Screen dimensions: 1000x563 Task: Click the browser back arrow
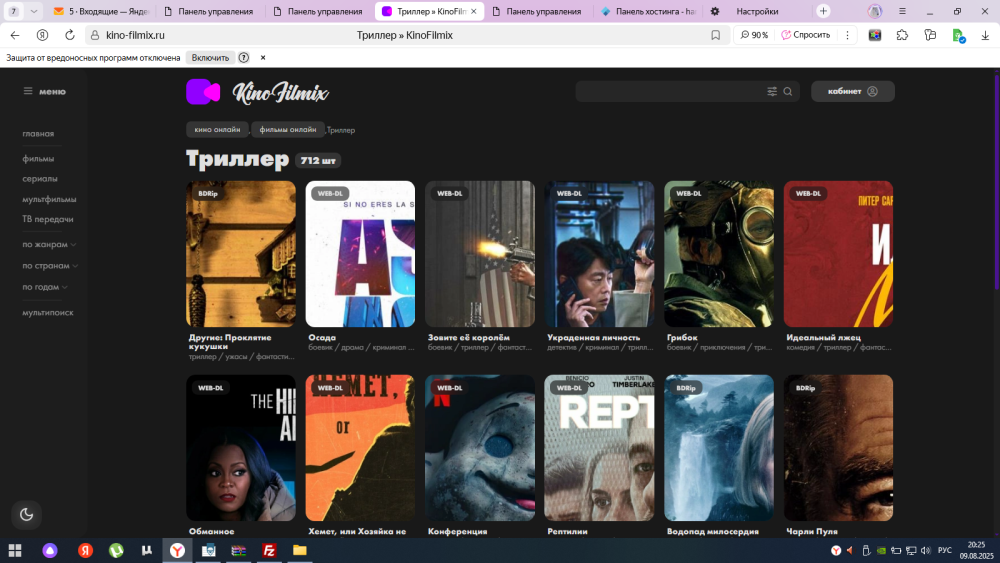point(15,35)
